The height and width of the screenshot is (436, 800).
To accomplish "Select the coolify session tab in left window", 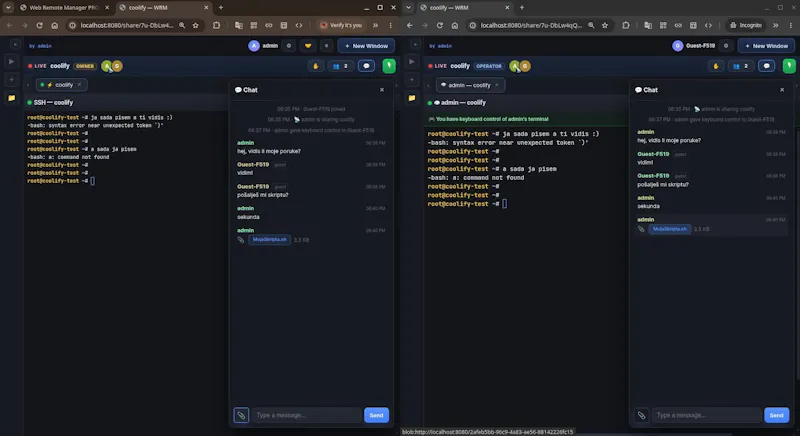I will click(x=61, y=85).
